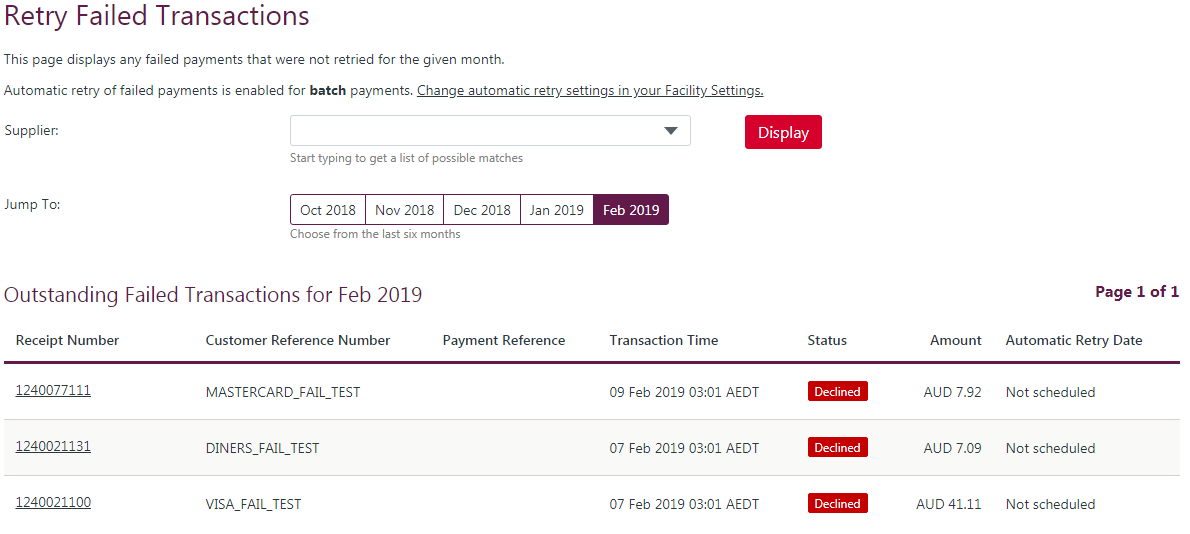Jump to Oct 2018 month tab

click(328, 210)
